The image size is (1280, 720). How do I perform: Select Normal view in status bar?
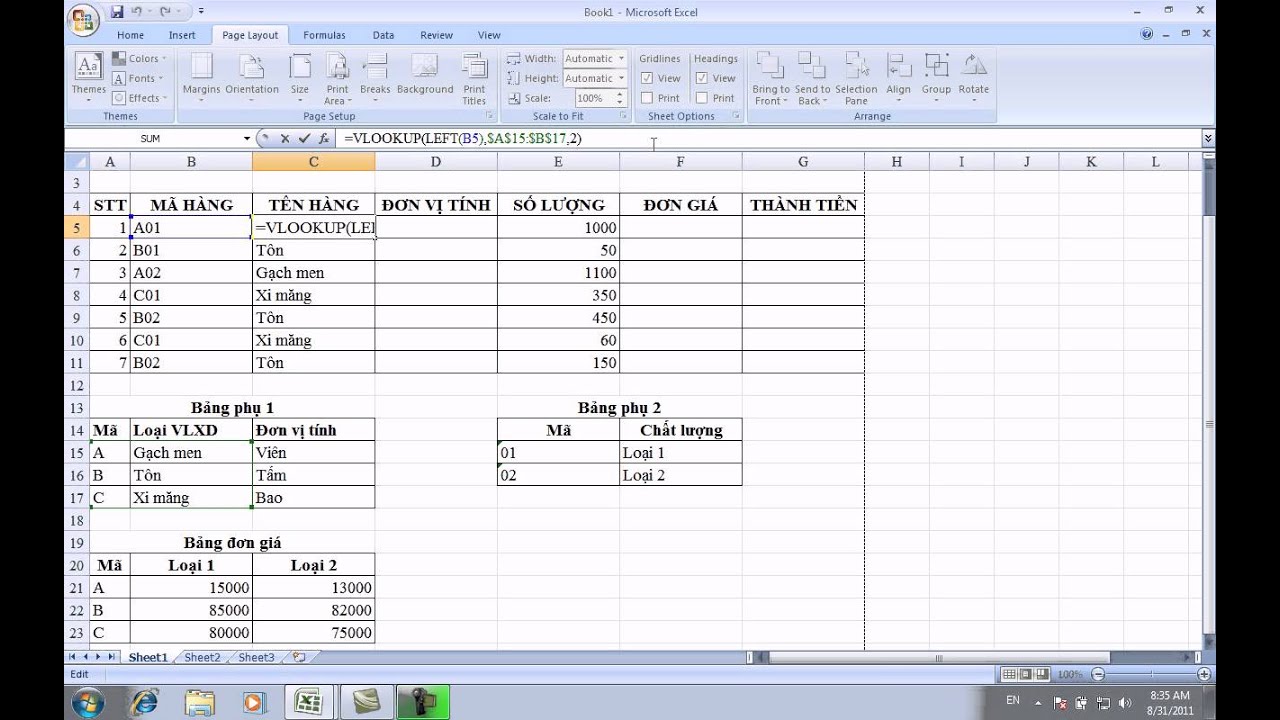[x=1010, y=675]
